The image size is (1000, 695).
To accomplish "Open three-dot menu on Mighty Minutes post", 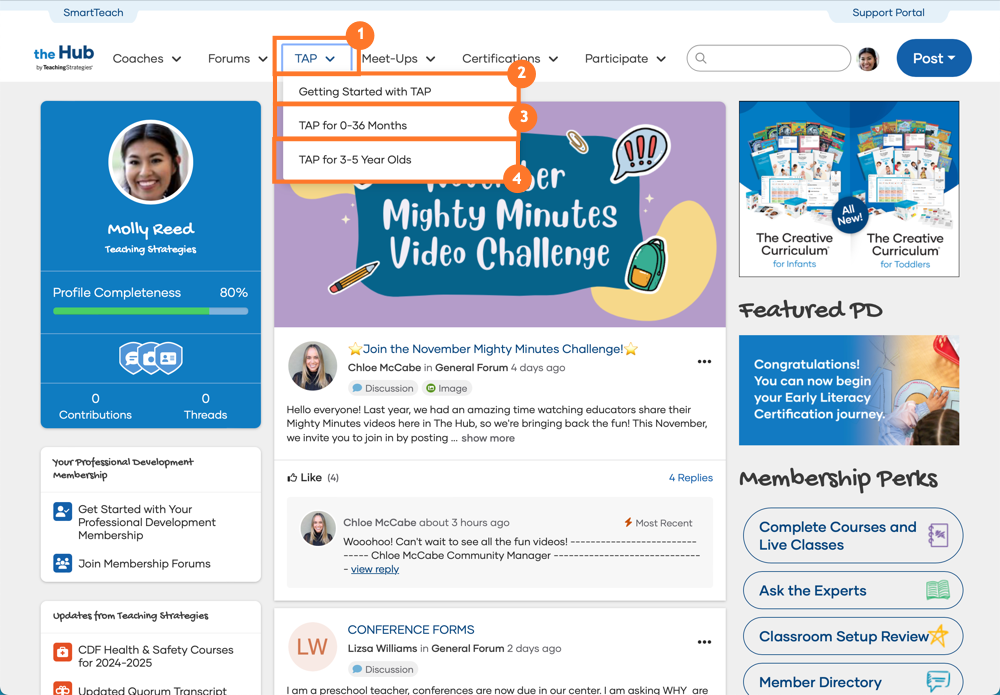I will click(x=704, y=362).
